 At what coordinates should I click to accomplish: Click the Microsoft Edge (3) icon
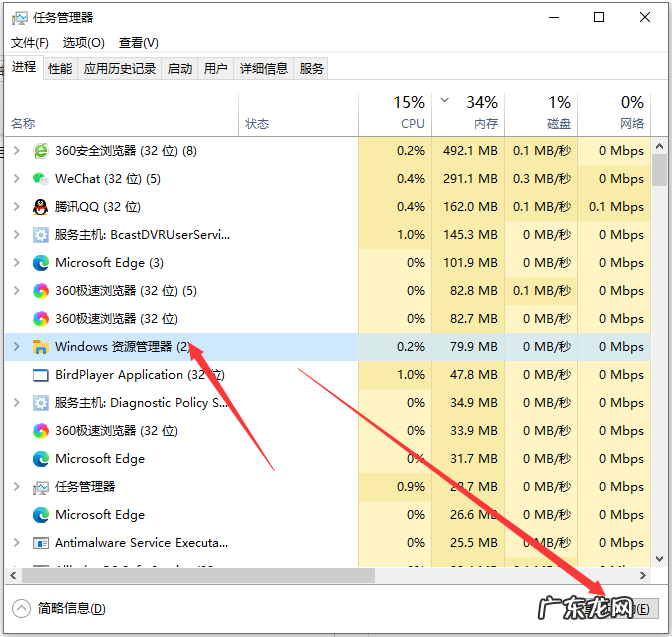41,263
